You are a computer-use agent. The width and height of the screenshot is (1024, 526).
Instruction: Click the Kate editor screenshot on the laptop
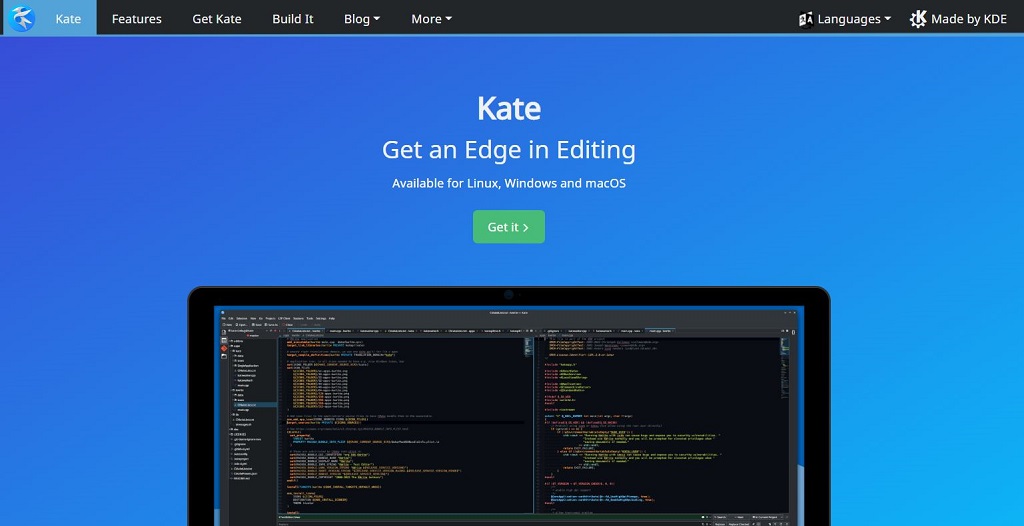[x=509, y=416]
